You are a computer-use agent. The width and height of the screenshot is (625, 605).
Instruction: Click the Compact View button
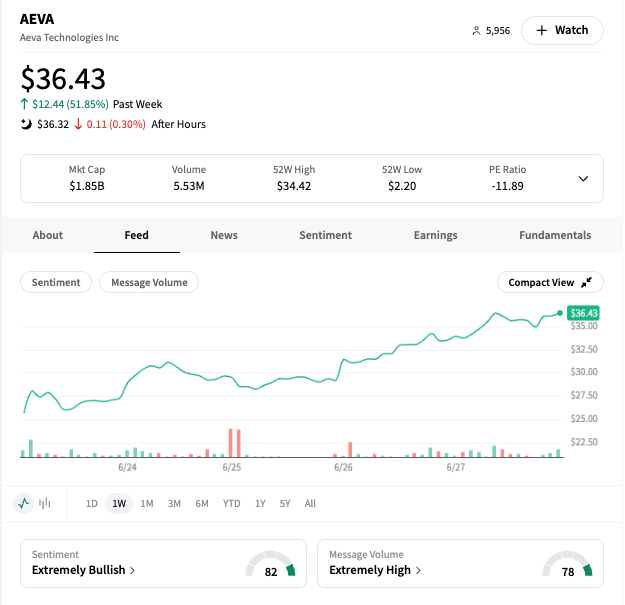tap(549, 283)
